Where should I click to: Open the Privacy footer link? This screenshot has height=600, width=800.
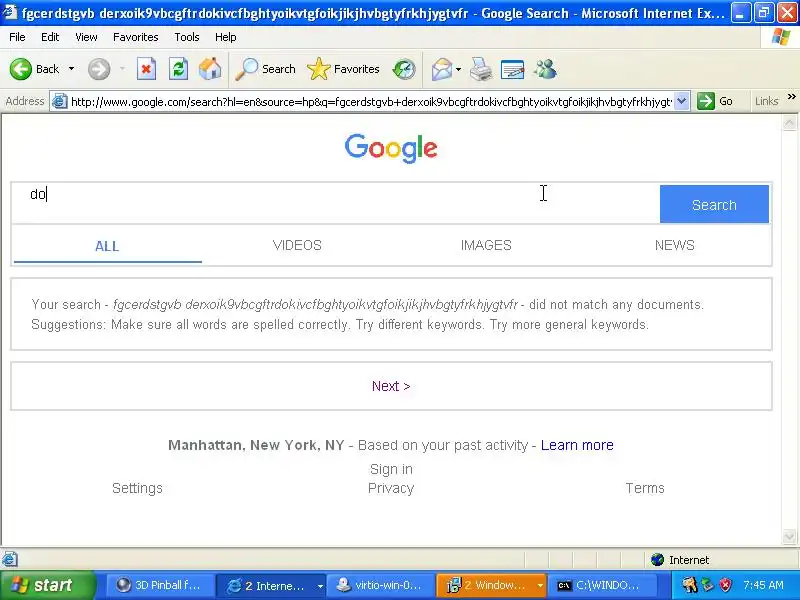click(x=391, y=488)
